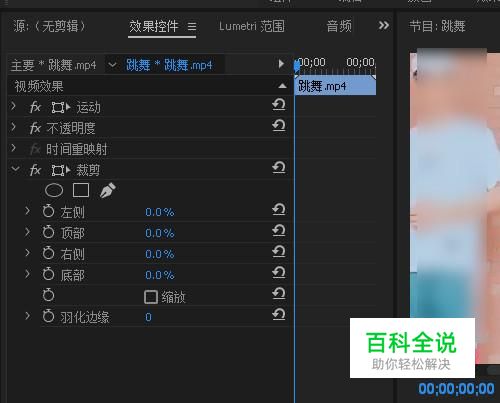Toggle timeline view with the play triangle
The width and height of the screenshot is (500, 403).
tap(281, 64)
